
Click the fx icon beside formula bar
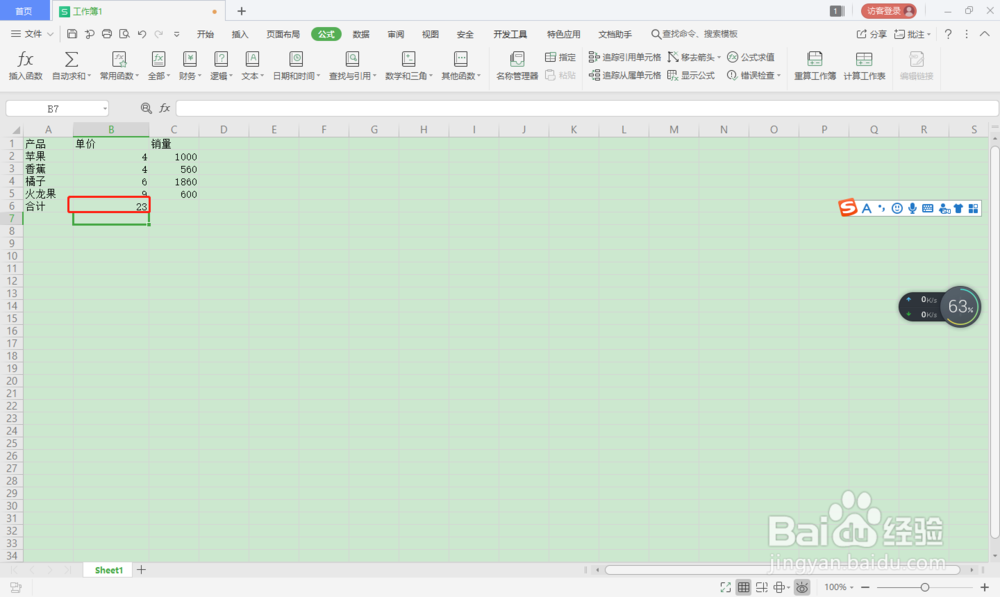pyautogui.click(x=165, y=108)
